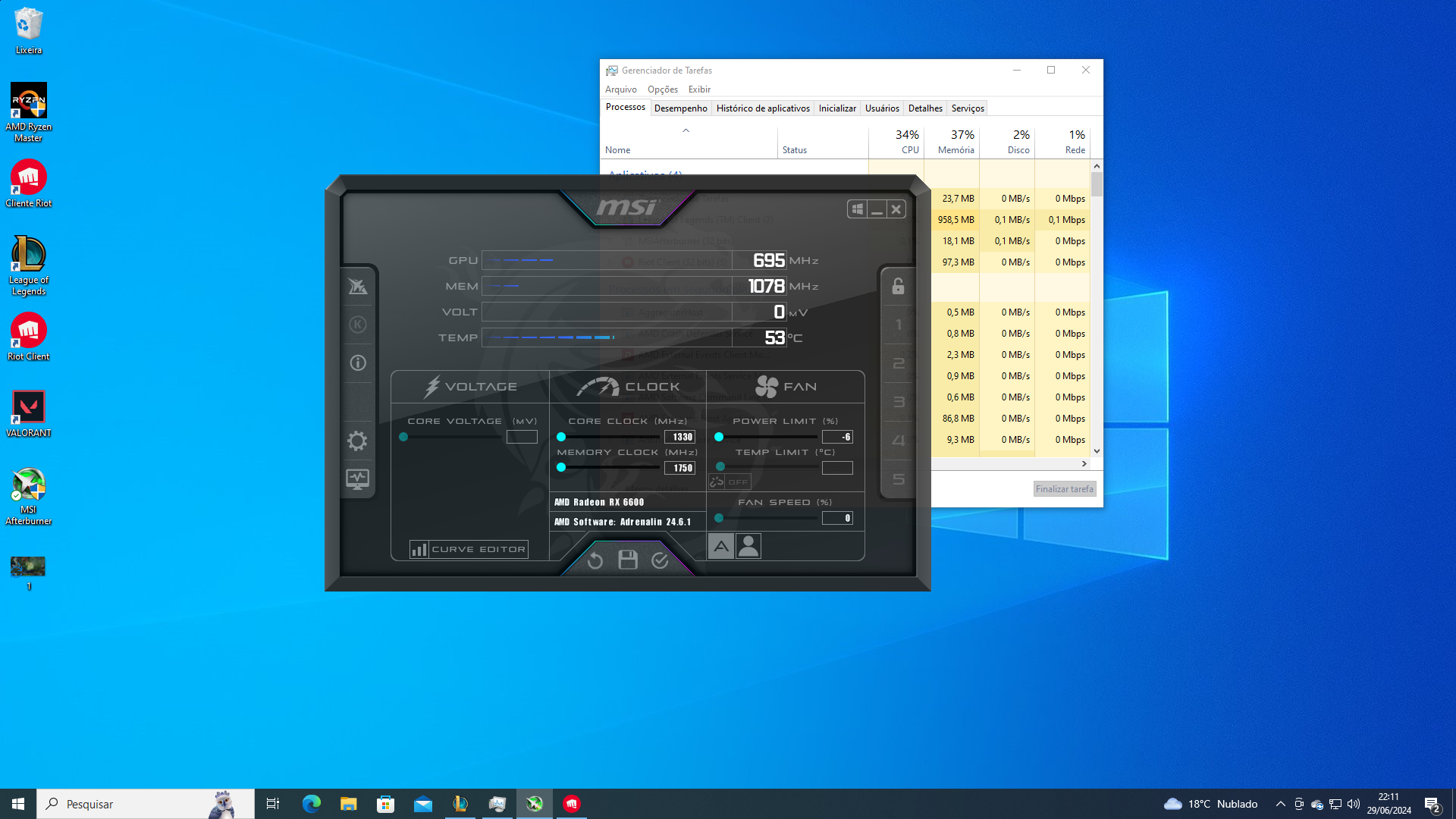Click the reset settings icon
The height and width of the screenshot is (819, 1456).
(595, 560)
